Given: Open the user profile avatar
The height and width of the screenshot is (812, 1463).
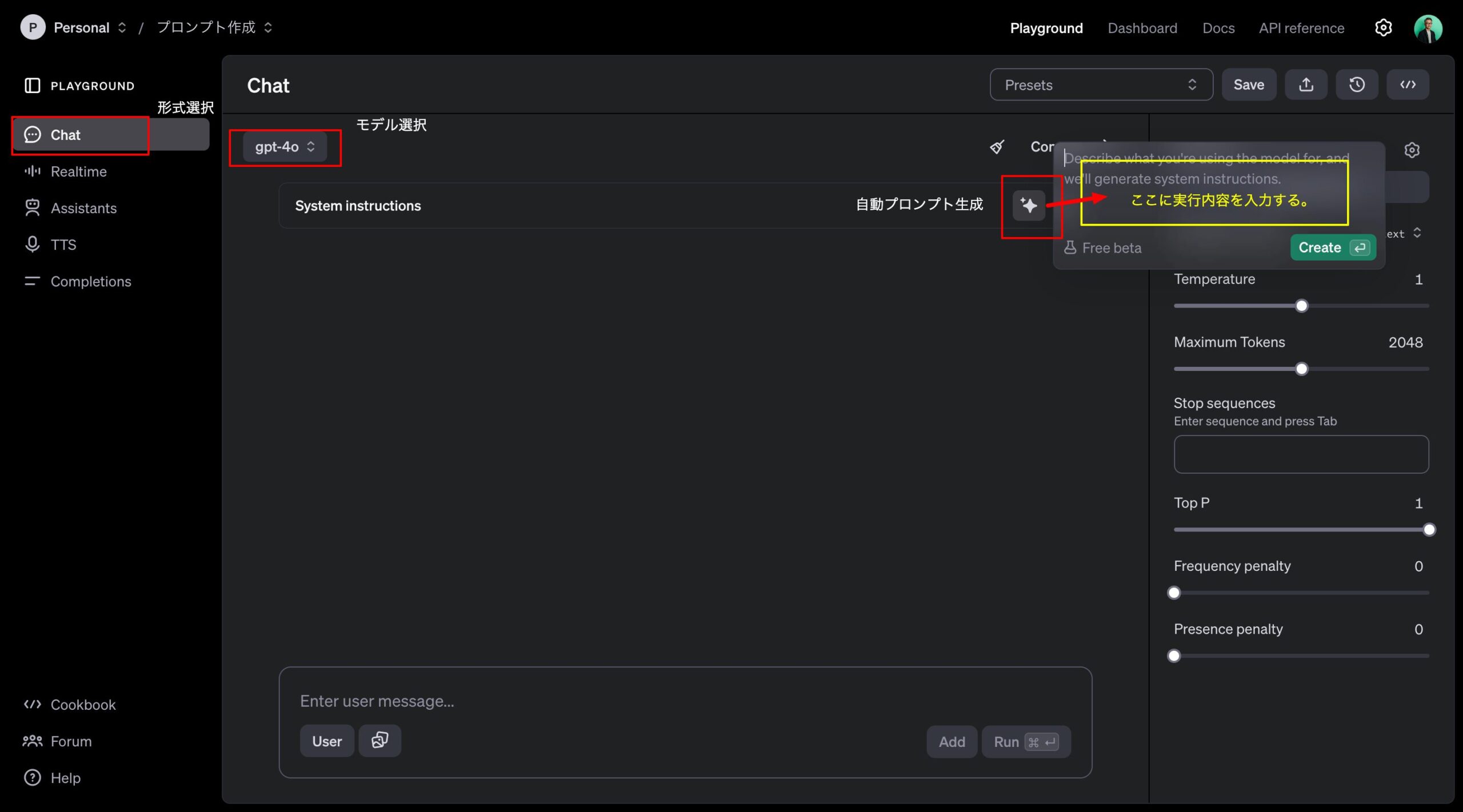Looking at the screenshot, I should click(x=1428, y=28).
